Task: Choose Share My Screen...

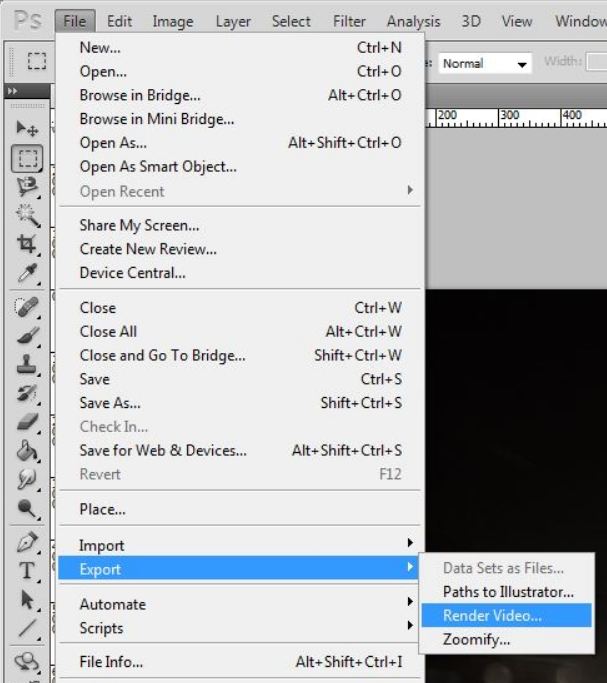Action: pyautogui.click(x=241, y=225)
